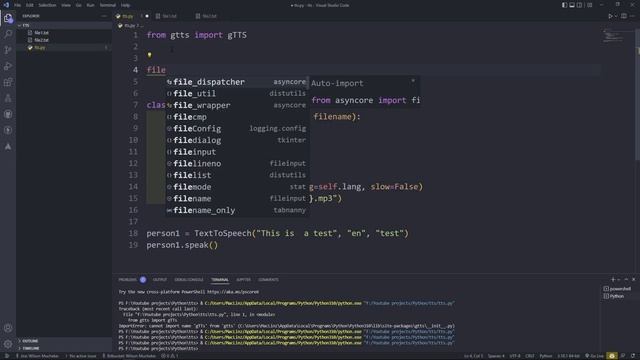
Task: Open the Customize Layout button
Action: pos(589,5)
